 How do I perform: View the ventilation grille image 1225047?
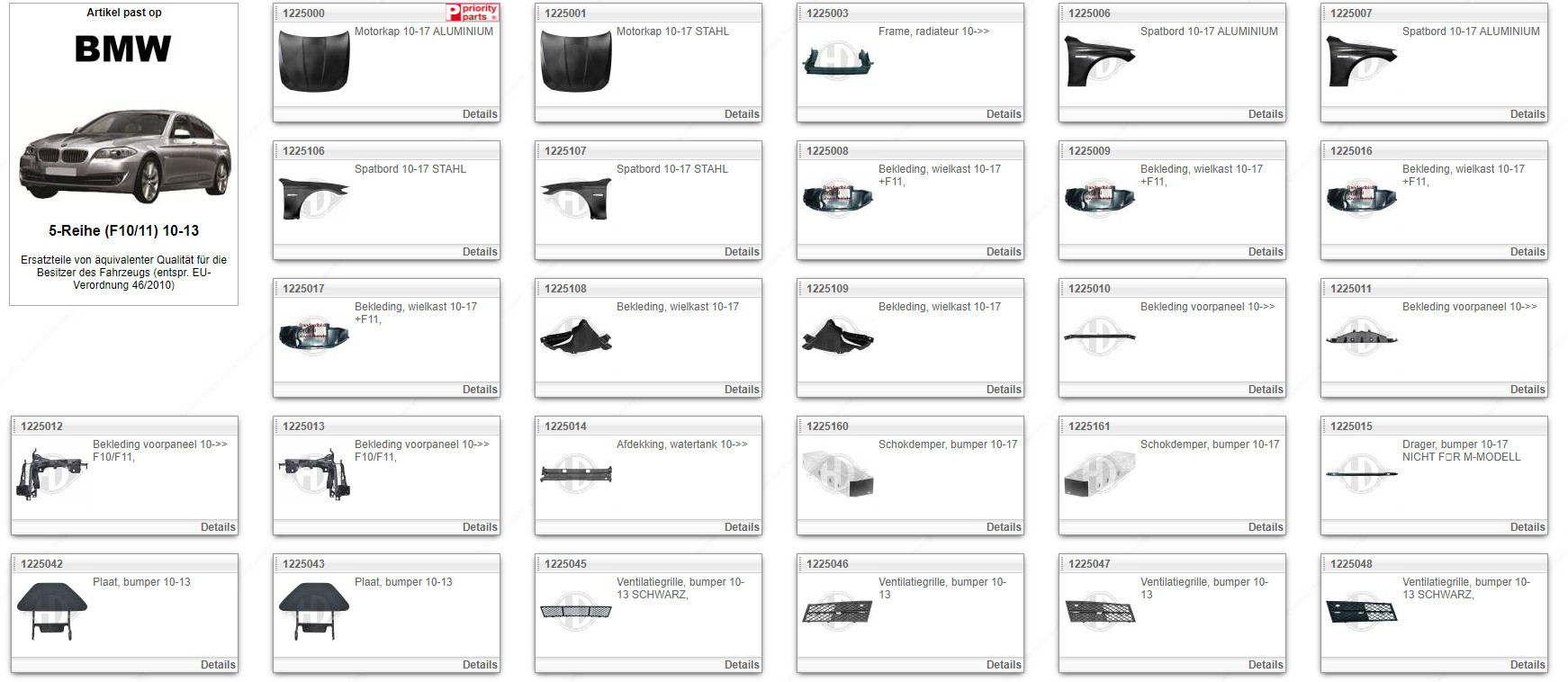[1100, 612]
